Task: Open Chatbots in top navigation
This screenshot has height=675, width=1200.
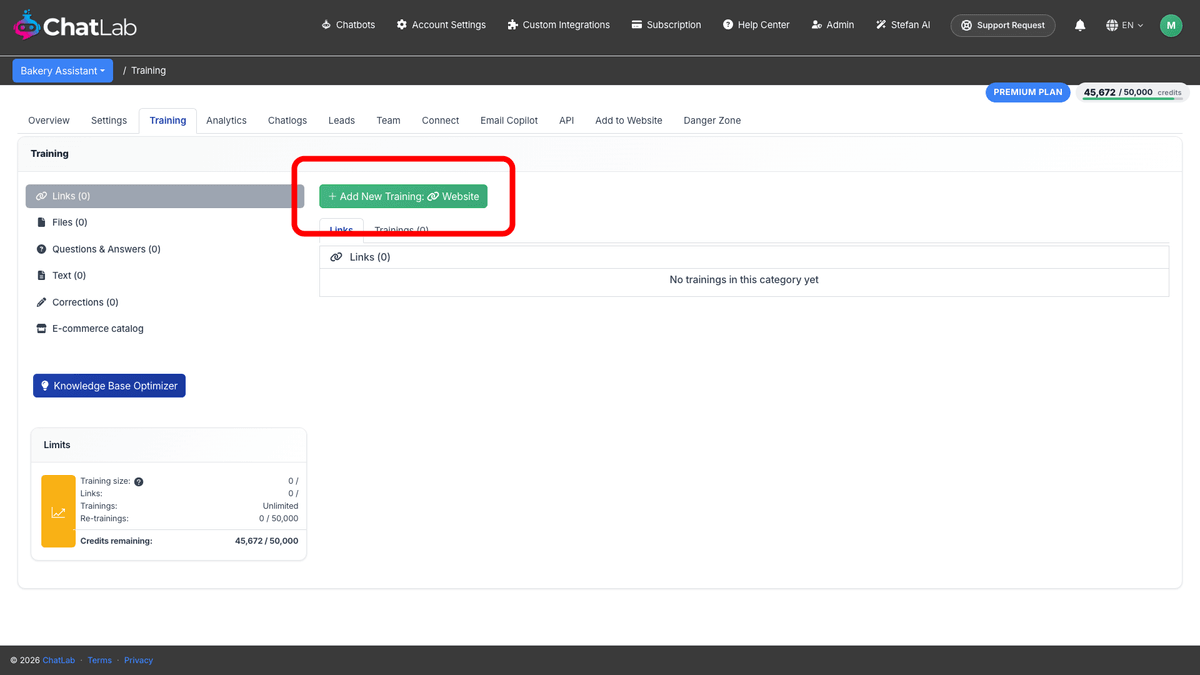Action: (x=348, y=25)
